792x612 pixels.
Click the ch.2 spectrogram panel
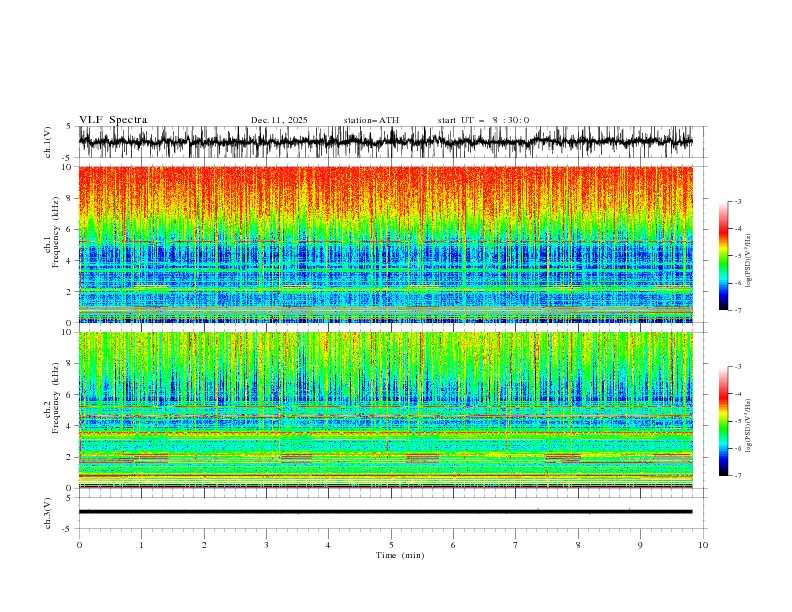386,410
